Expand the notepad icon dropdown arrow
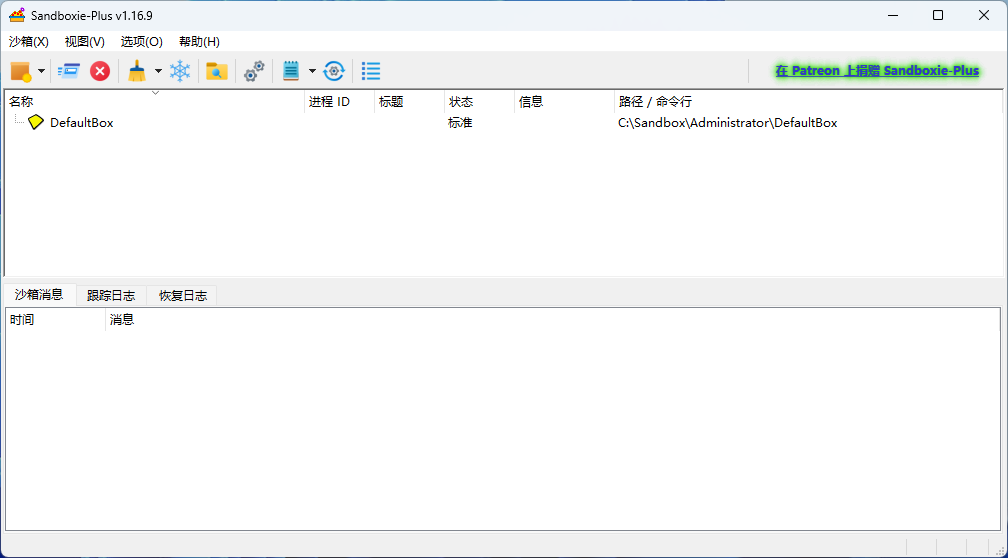The height and width of the screenshot is (558, 1008). point(312,71)
